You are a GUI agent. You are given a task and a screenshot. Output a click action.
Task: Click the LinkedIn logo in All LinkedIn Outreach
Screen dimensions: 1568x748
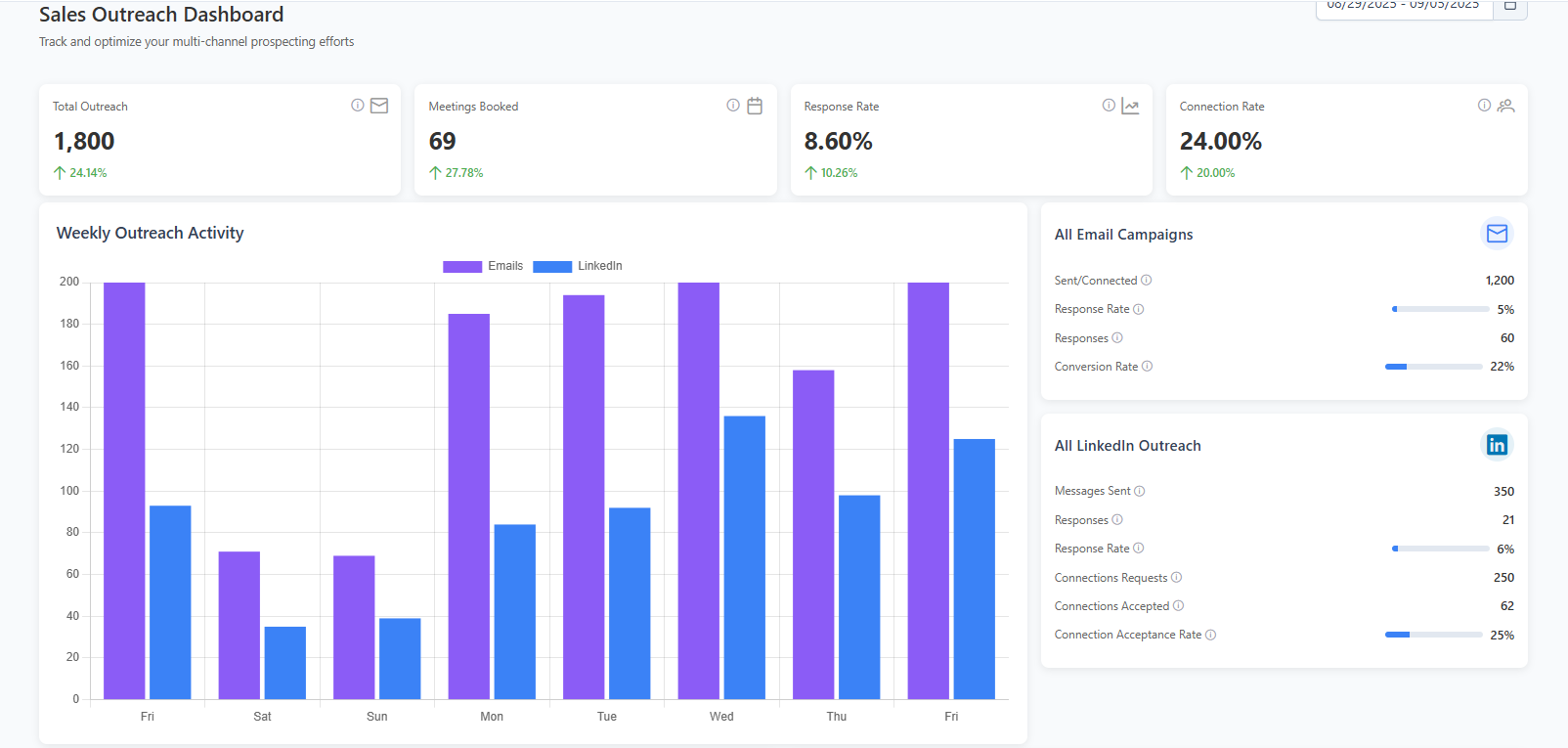tap(1497, 445)
